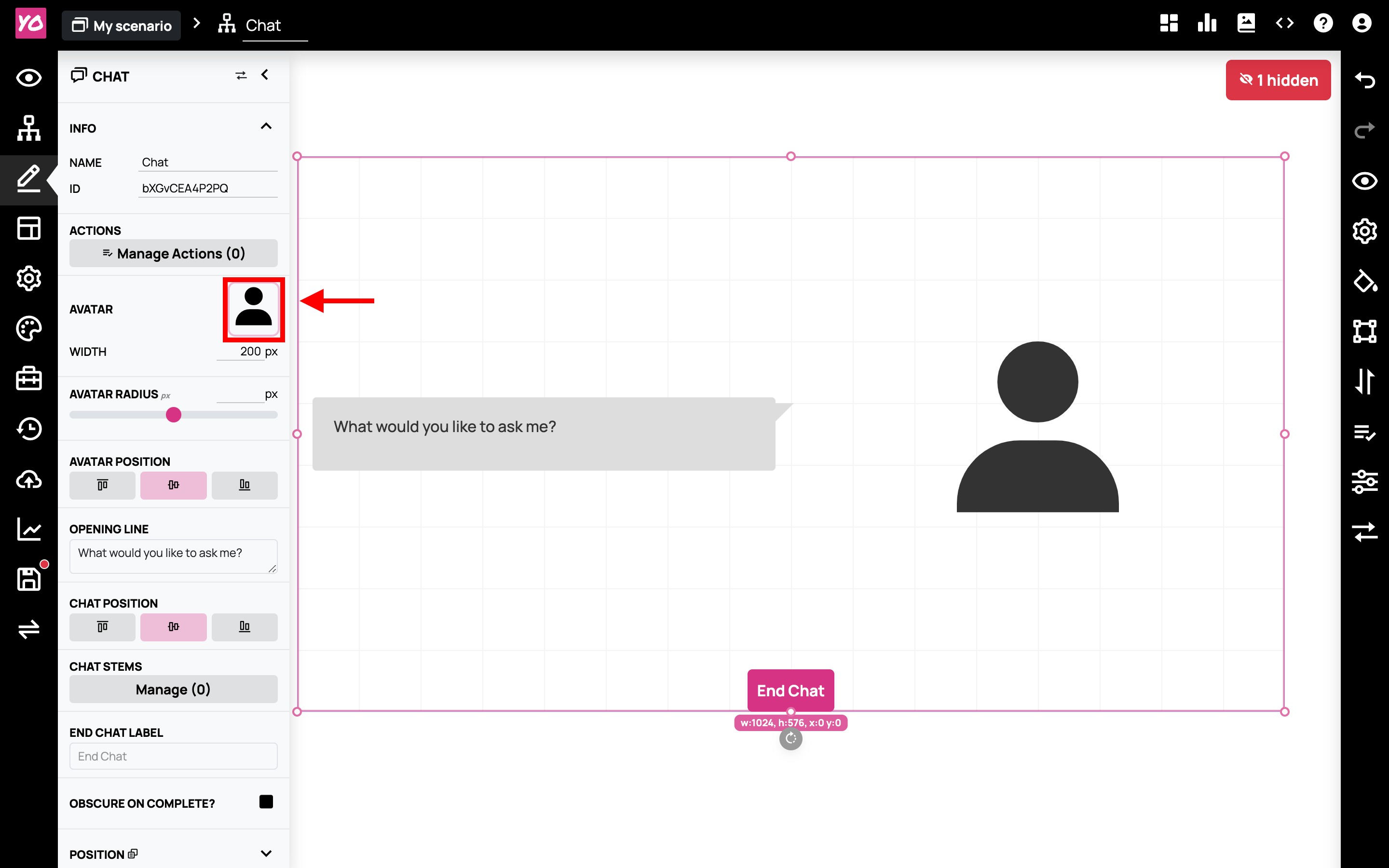Open the code brackets icon in top bar
The width and height of the screenshot is (1389, 868).
[1284, 24]
